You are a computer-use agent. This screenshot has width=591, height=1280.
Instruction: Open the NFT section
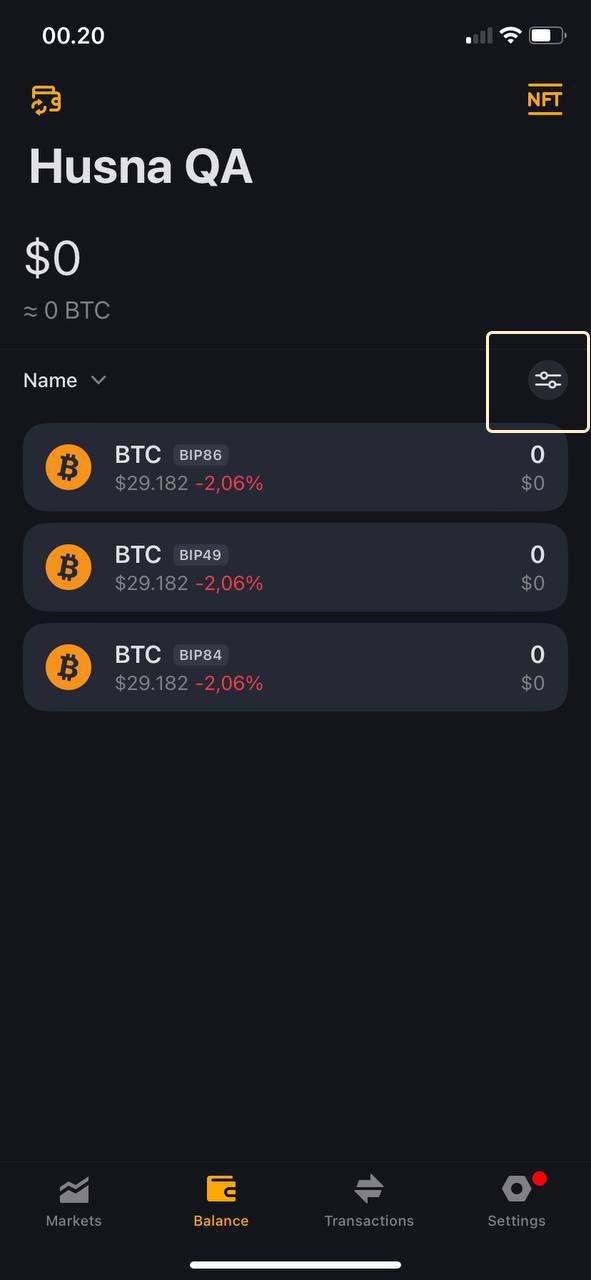click(545, 99)
